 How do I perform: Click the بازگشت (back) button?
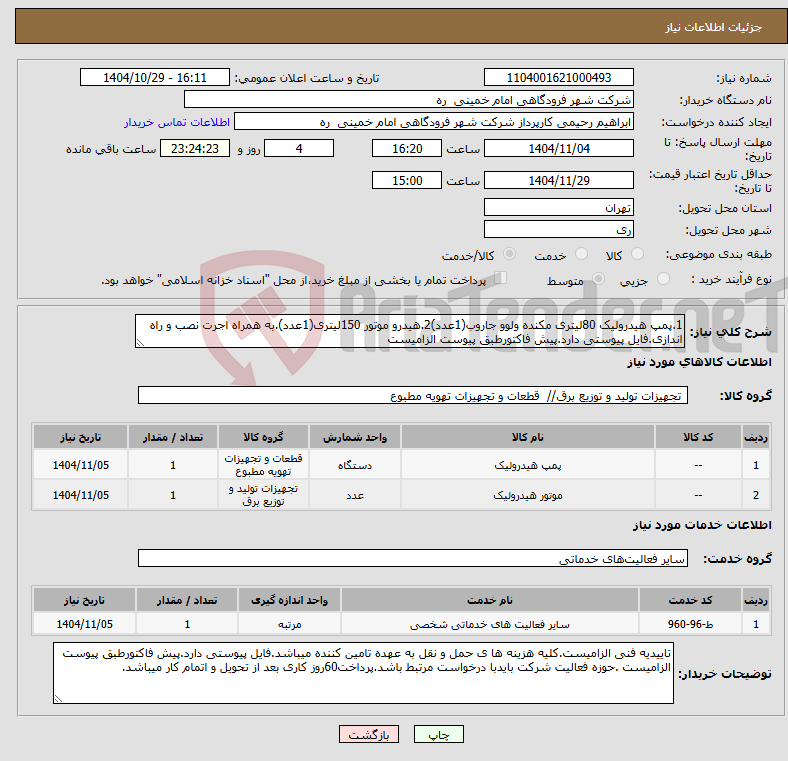369,735
